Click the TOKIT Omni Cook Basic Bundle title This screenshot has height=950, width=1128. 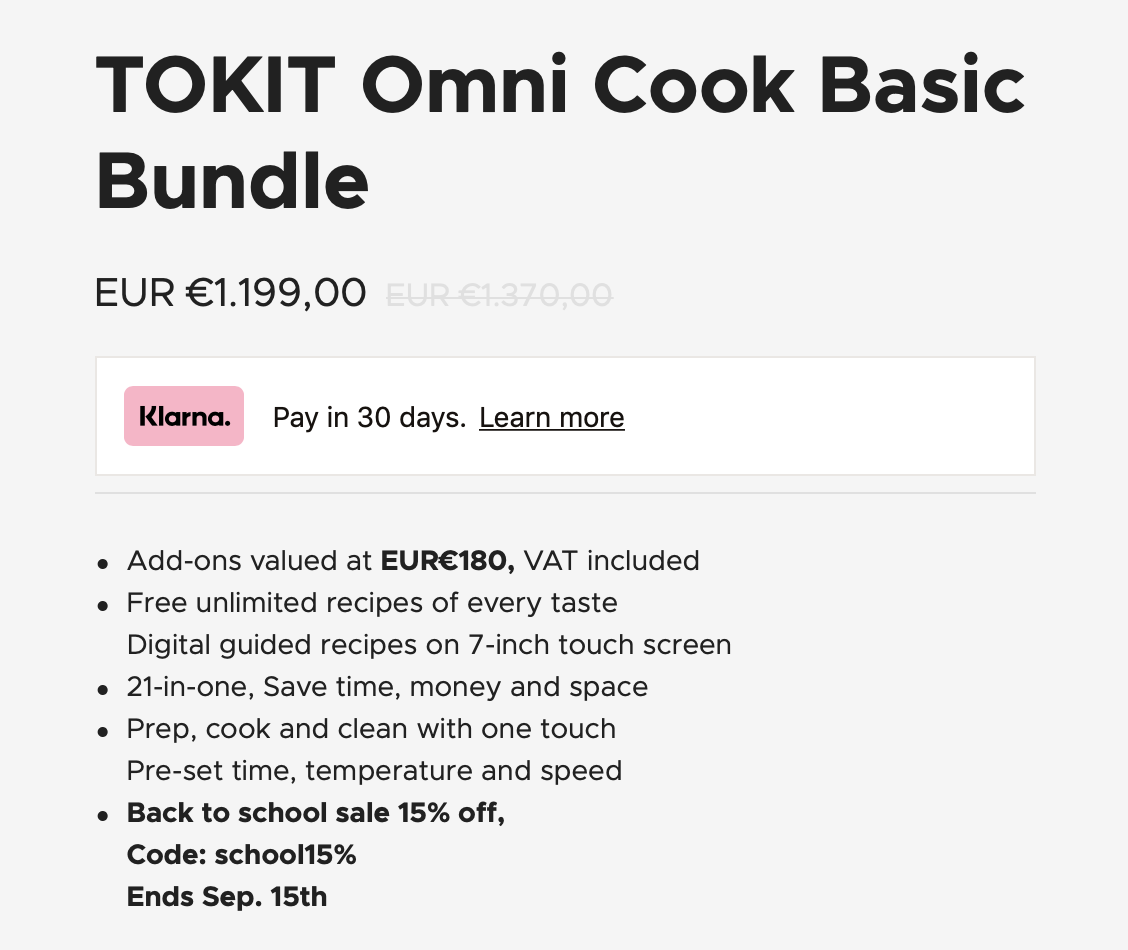(x=560, y=132)
